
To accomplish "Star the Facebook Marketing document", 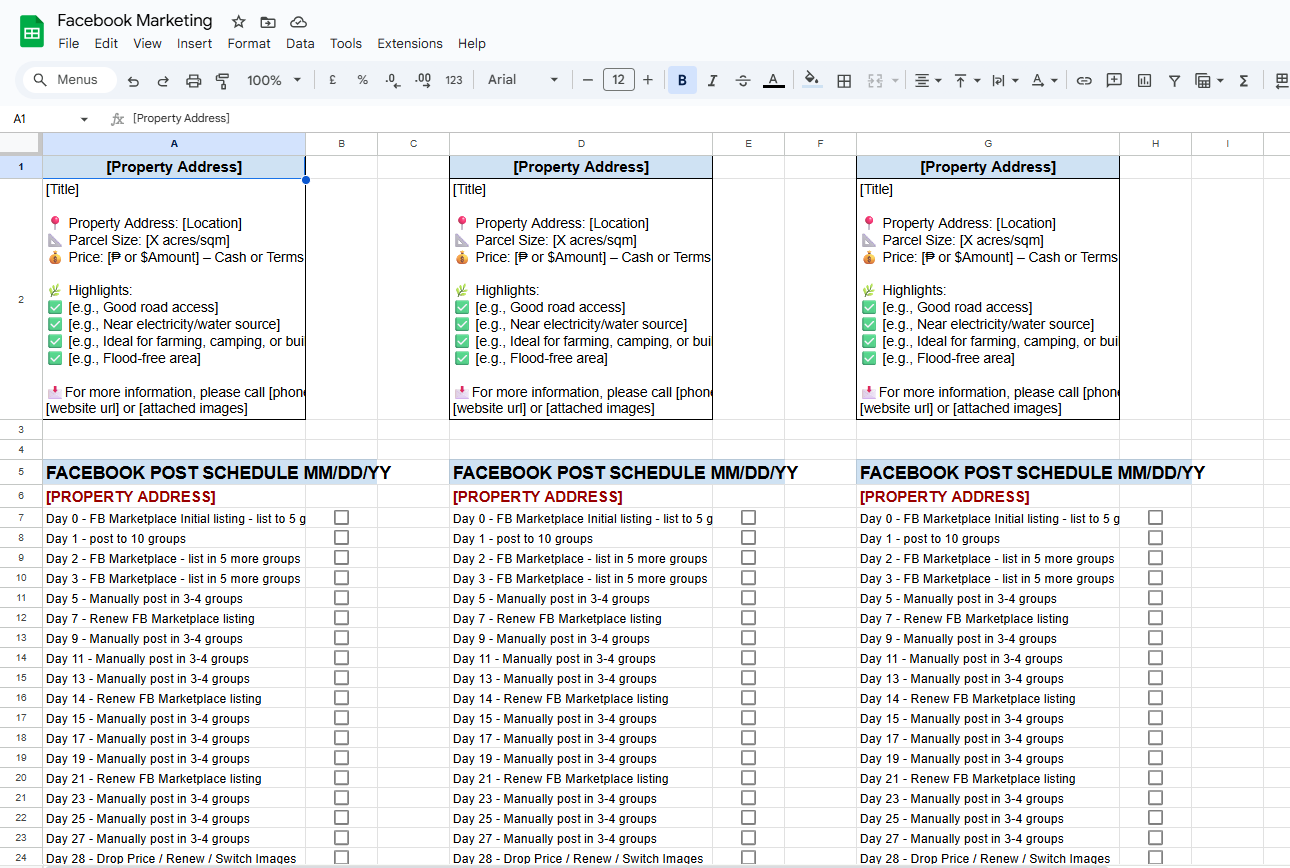I will coord(238,22).
